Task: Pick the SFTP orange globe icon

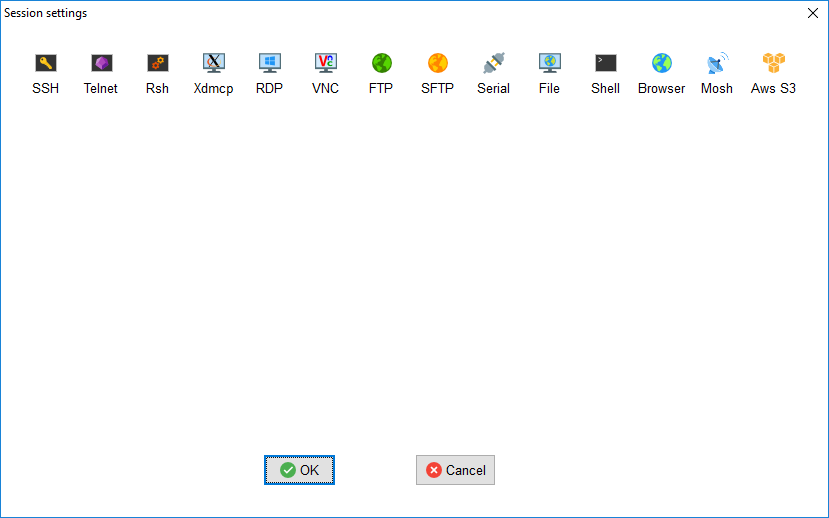Action: 437,64
